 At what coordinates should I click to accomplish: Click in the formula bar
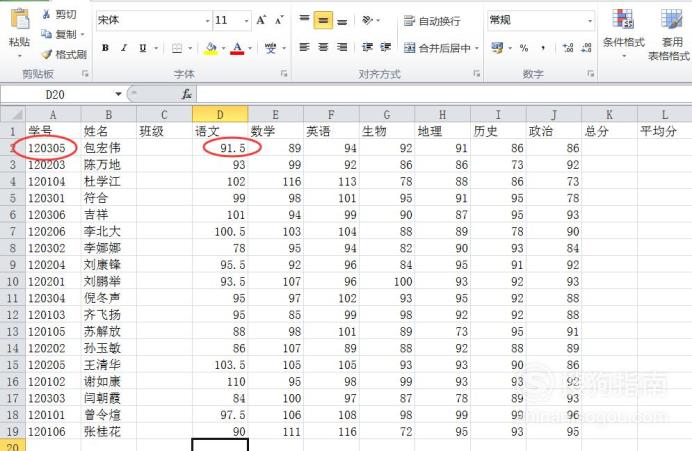[444, 94]
